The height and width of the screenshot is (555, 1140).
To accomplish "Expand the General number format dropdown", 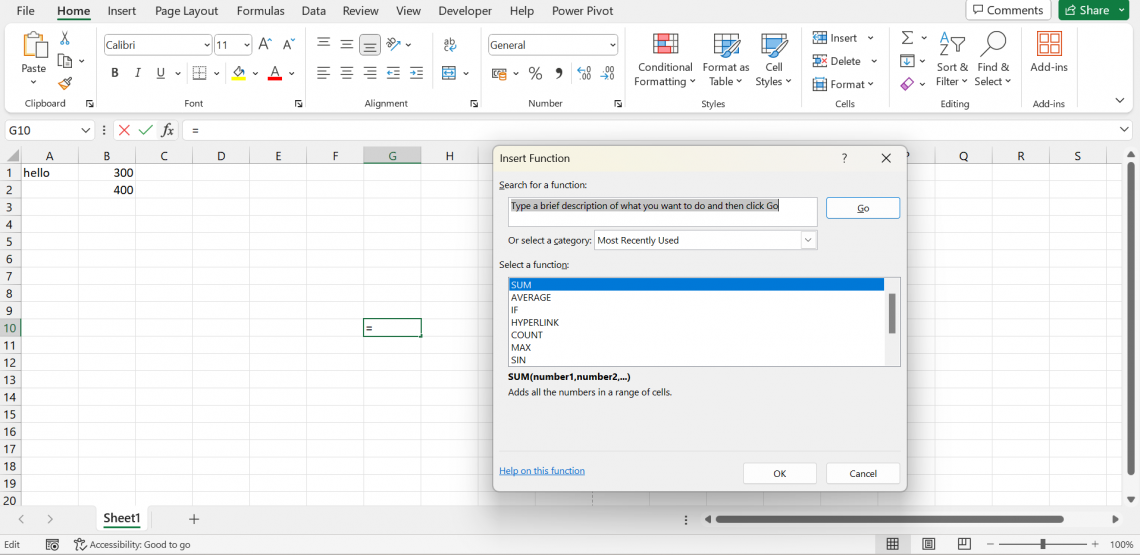I will point(612,45).
